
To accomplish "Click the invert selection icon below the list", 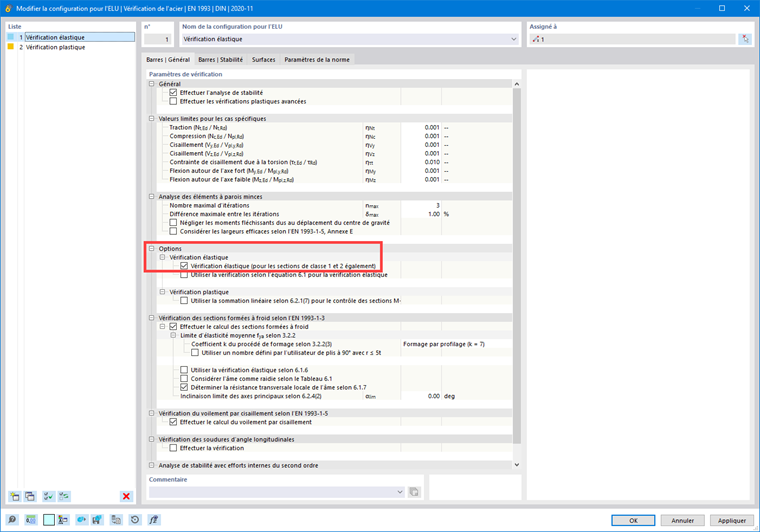I will coord(64,496).
